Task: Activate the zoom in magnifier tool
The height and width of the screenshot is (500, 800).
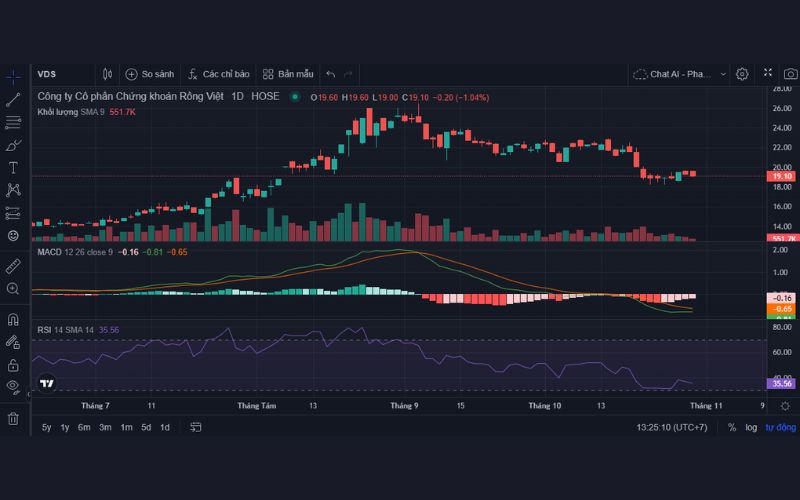Action: pos(13,289)
